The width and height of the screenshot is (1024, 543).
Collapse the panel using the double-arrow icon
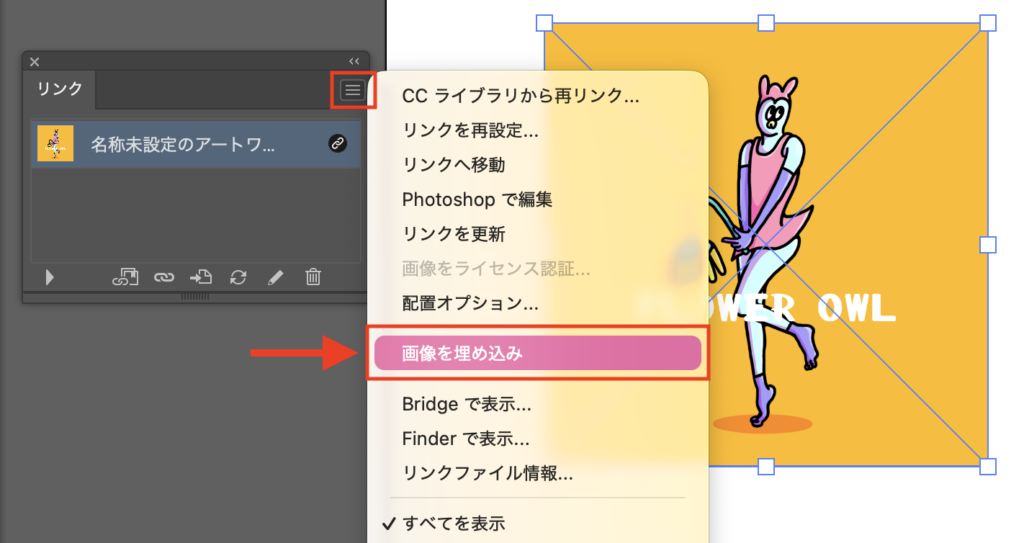[354, 62]
